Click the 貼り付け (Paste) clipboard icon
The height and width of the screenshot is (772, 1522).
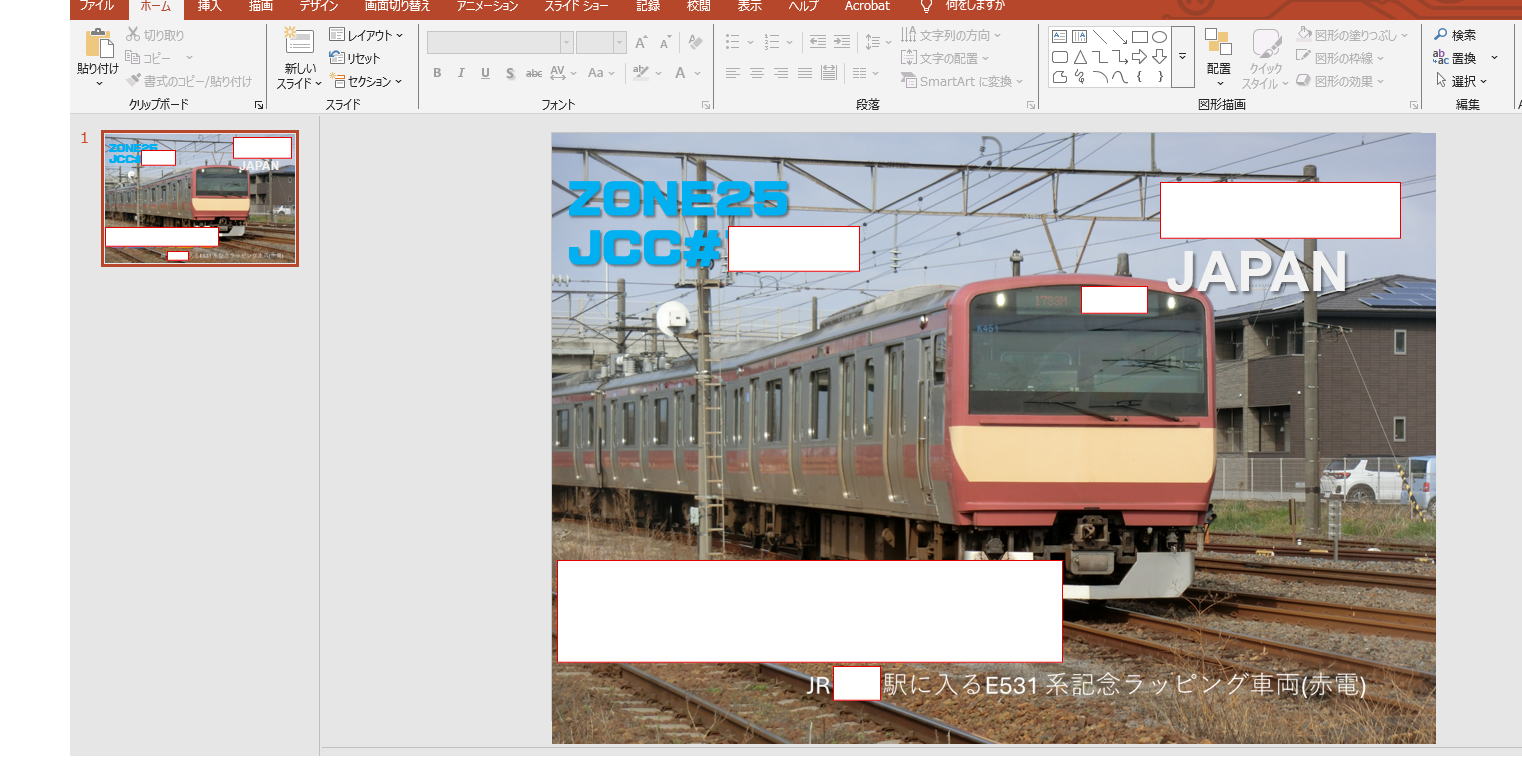pos(99,43)
